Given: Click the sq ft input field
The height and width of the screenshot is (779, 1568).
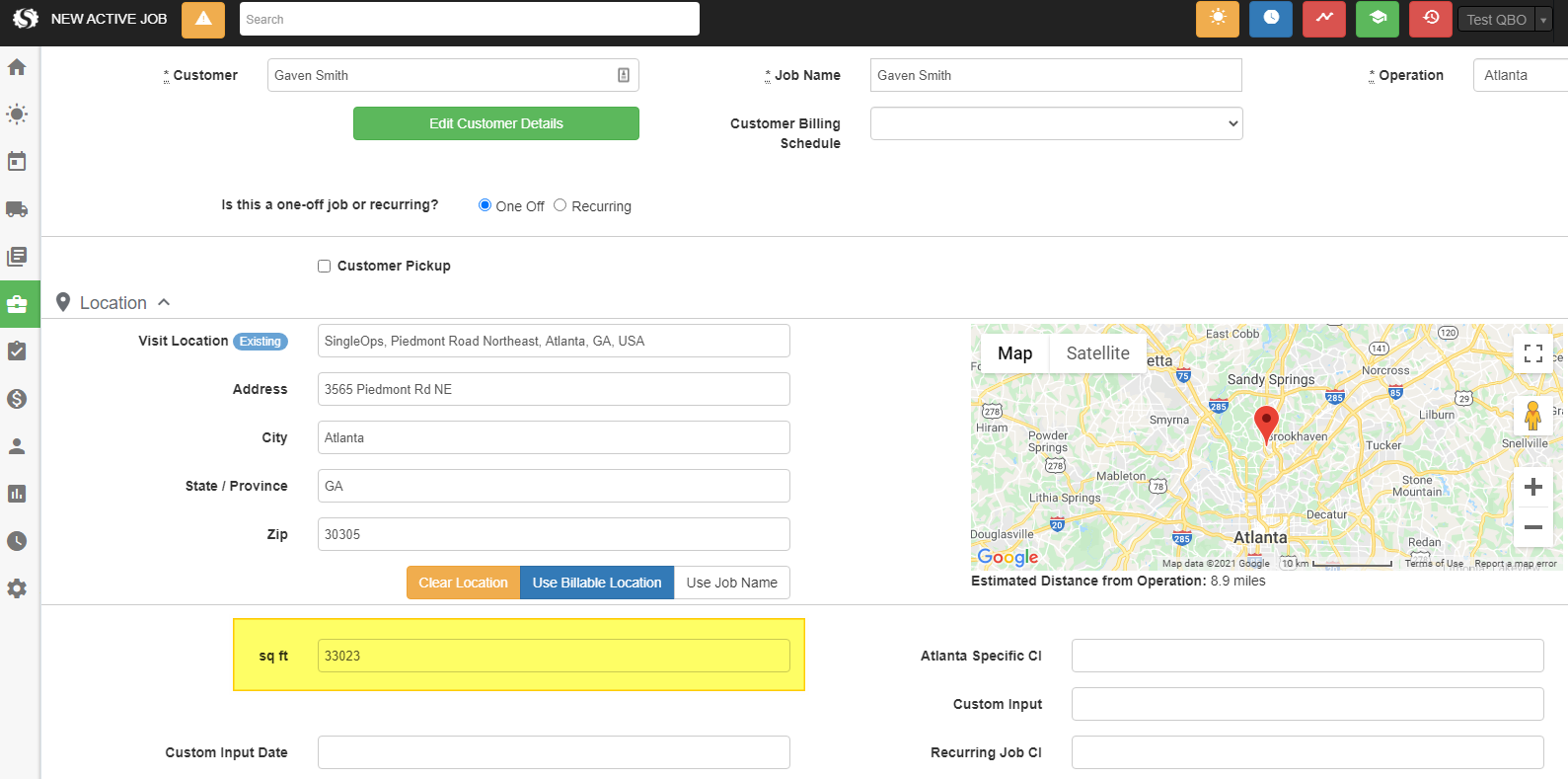Looking at the screenshot, I should pos(554,656).
